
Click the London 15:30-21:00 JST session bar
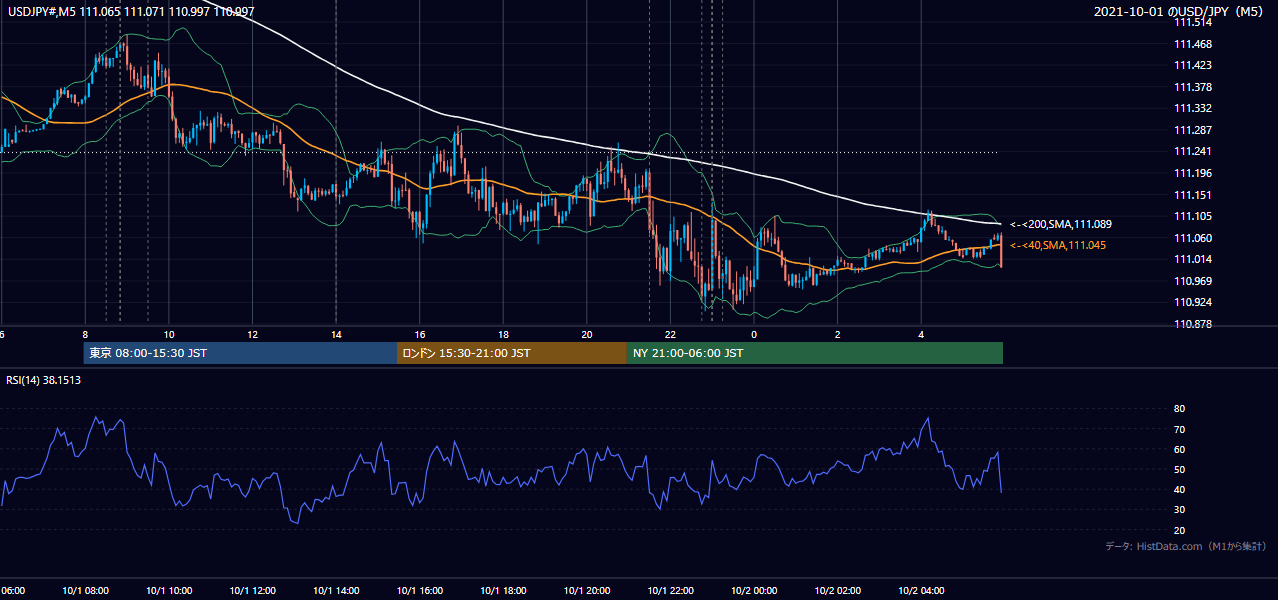[x=512, y=353]
